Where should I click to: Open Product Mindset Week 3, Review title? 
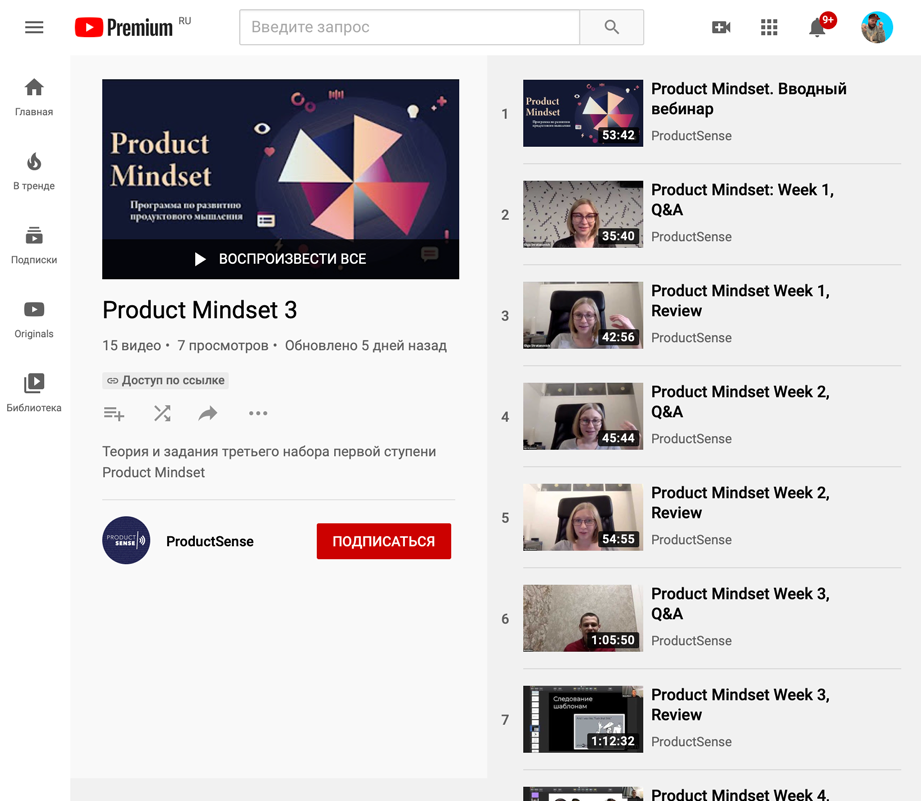point(741,705)
